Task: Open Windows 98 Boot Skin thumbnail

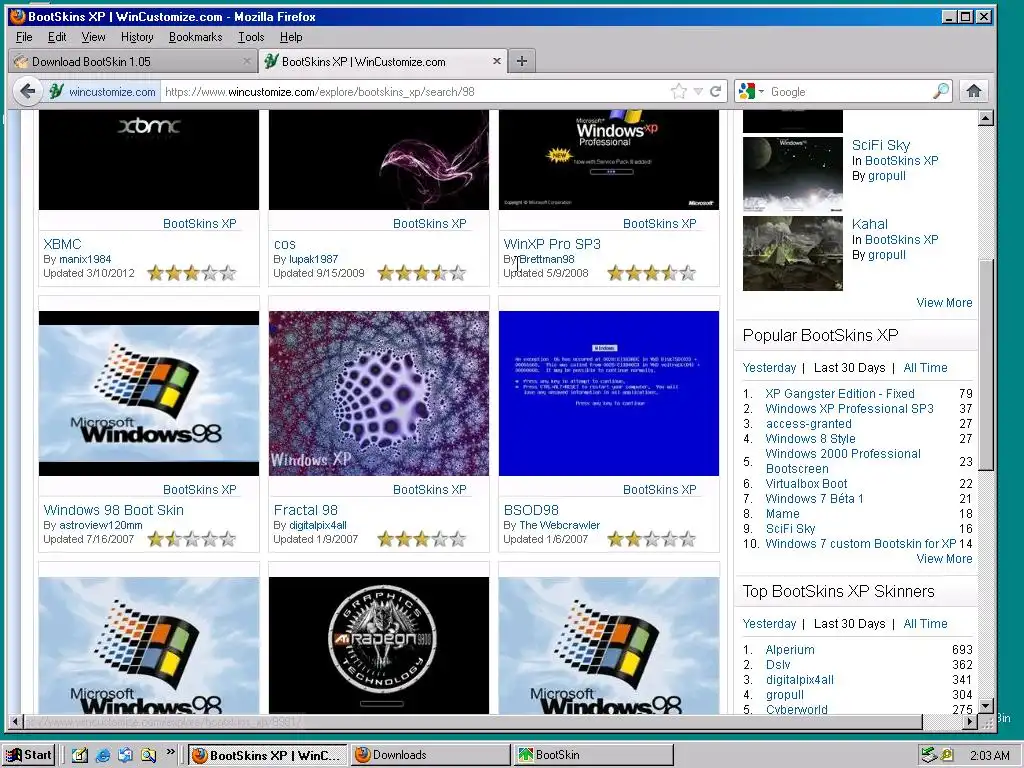Action: click(149, 393)
